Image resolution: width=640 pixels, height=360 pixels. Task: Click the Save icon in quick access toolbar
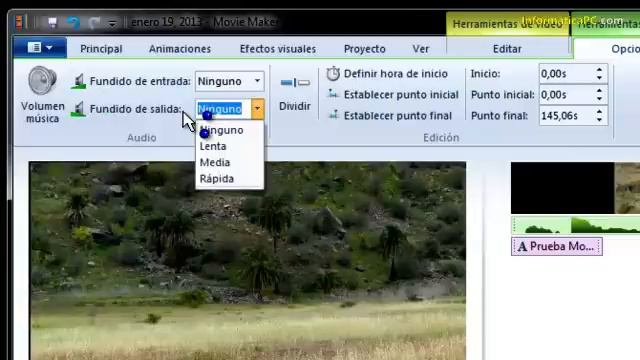point(52,22)
